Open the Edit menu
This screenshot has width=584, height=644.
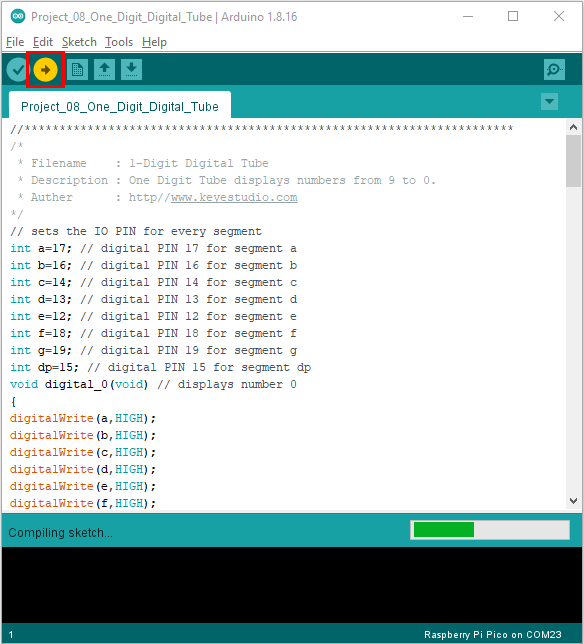pyautogui.click(x=43, y=42)
